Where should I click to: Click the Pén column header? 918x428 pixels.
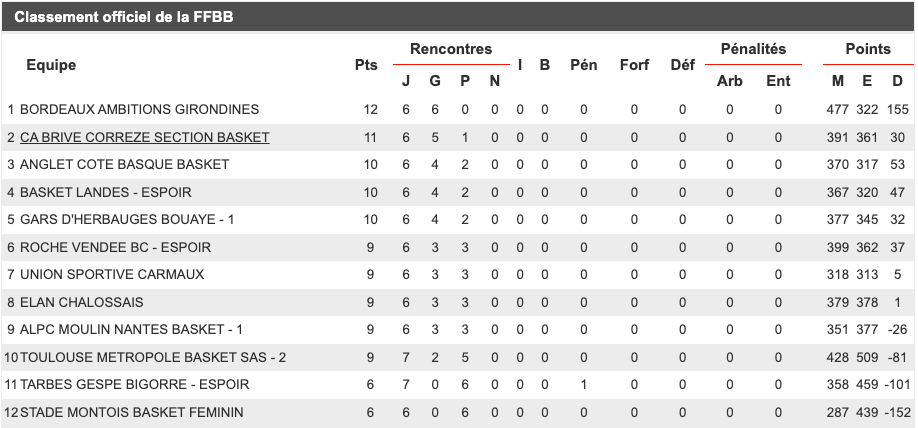[583, 65]
